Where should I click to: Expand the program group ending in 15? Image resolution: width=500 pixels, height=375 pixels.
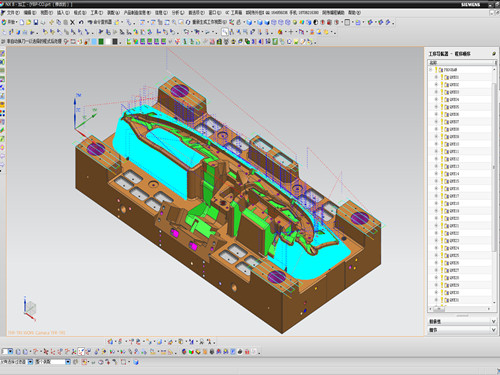pos(436,181)
